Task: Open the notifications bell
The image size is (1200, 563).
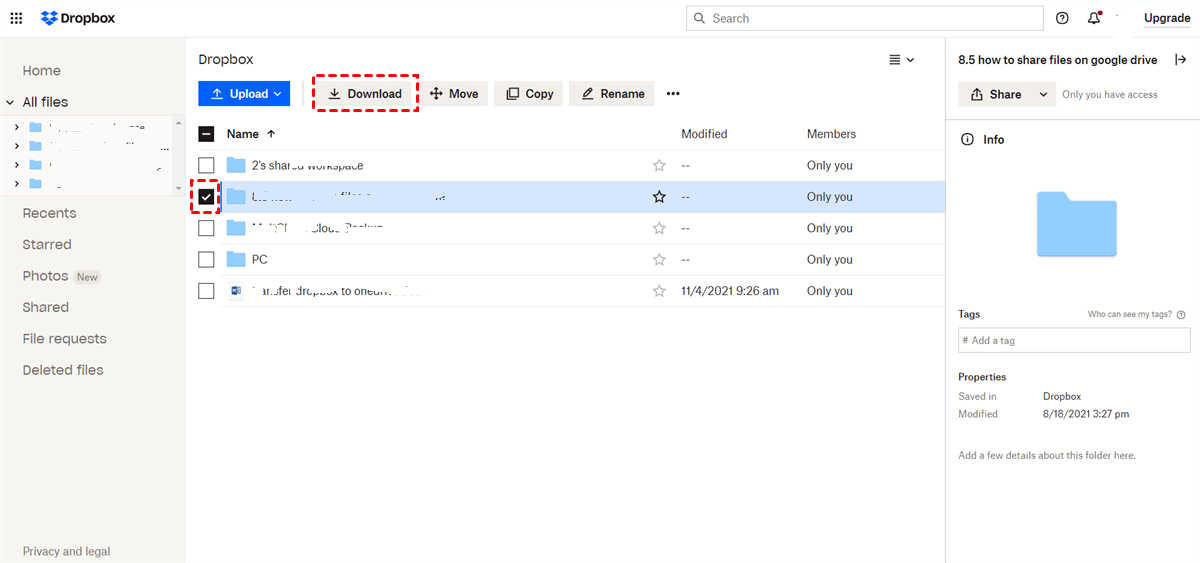Action: [x=1094, y=18]
